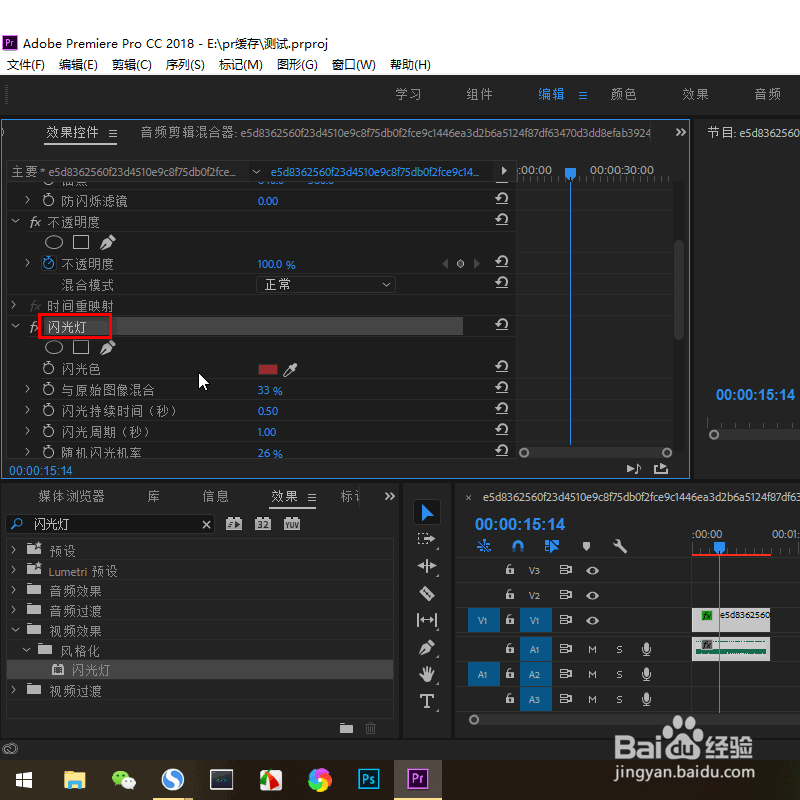This screenshot has width=800, height=800.
Task: Select the 闪光灯 effect in Effects list
Action: [200, 670]
